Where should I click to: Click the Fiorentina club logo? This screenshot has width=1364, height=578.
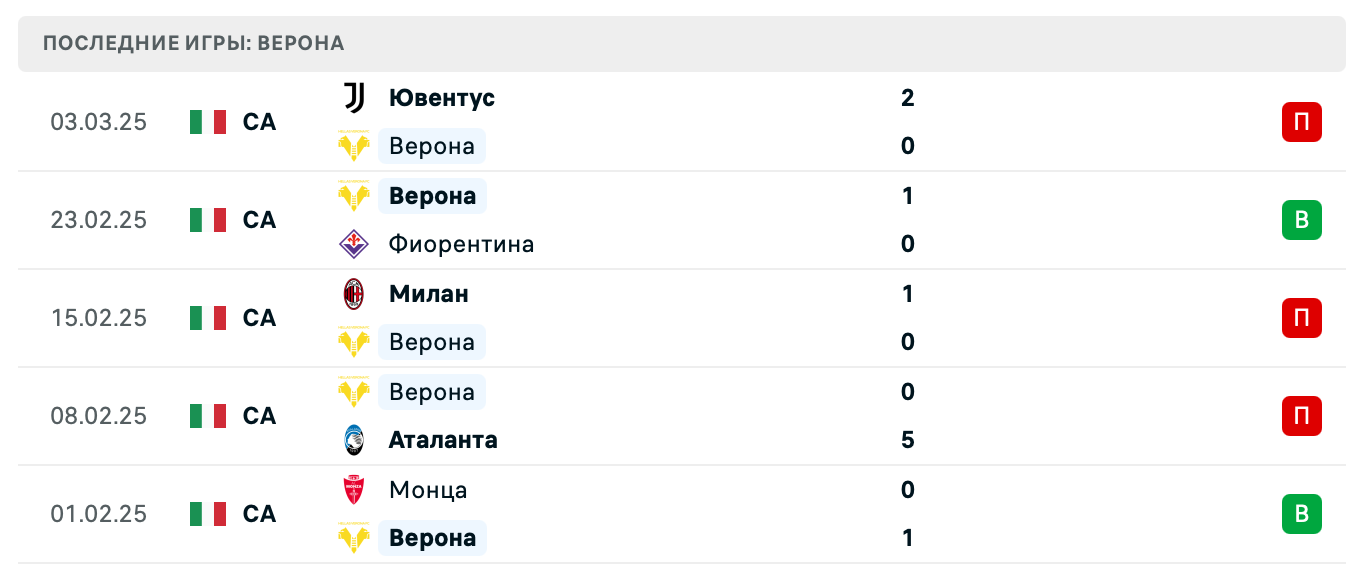353,244
